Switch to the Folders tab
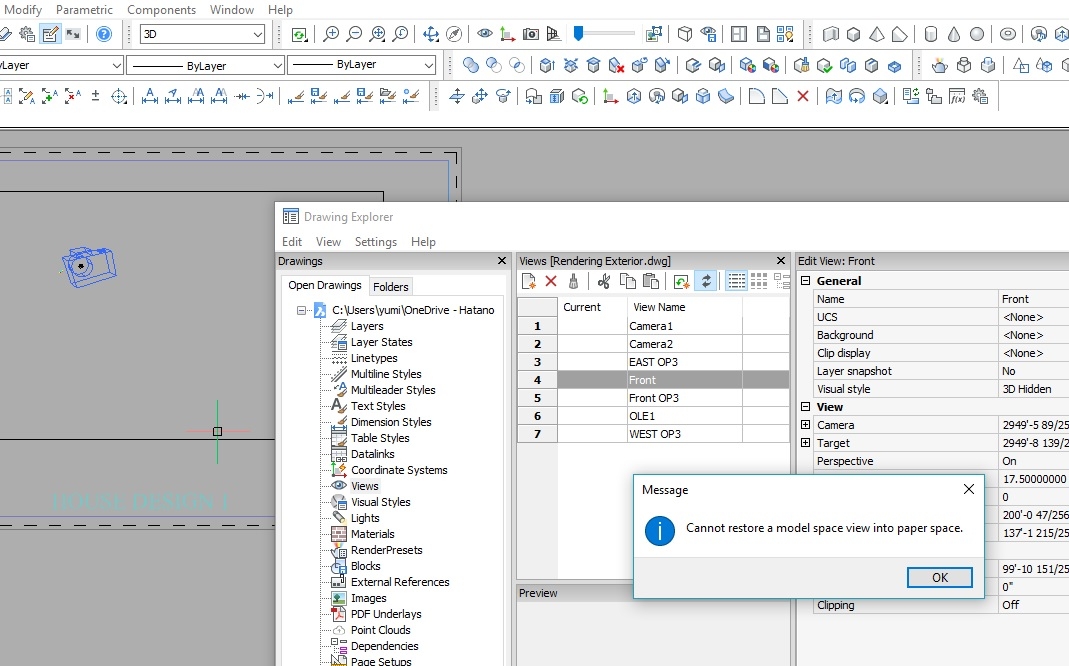 pyautogui.click(x=391, y=286)
